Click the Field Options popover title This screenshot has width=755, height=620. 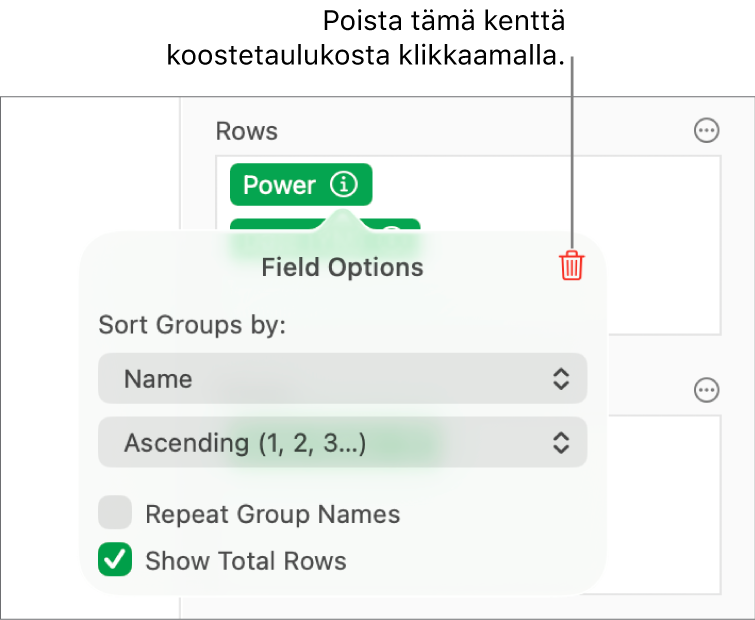[x=342, y=267]
